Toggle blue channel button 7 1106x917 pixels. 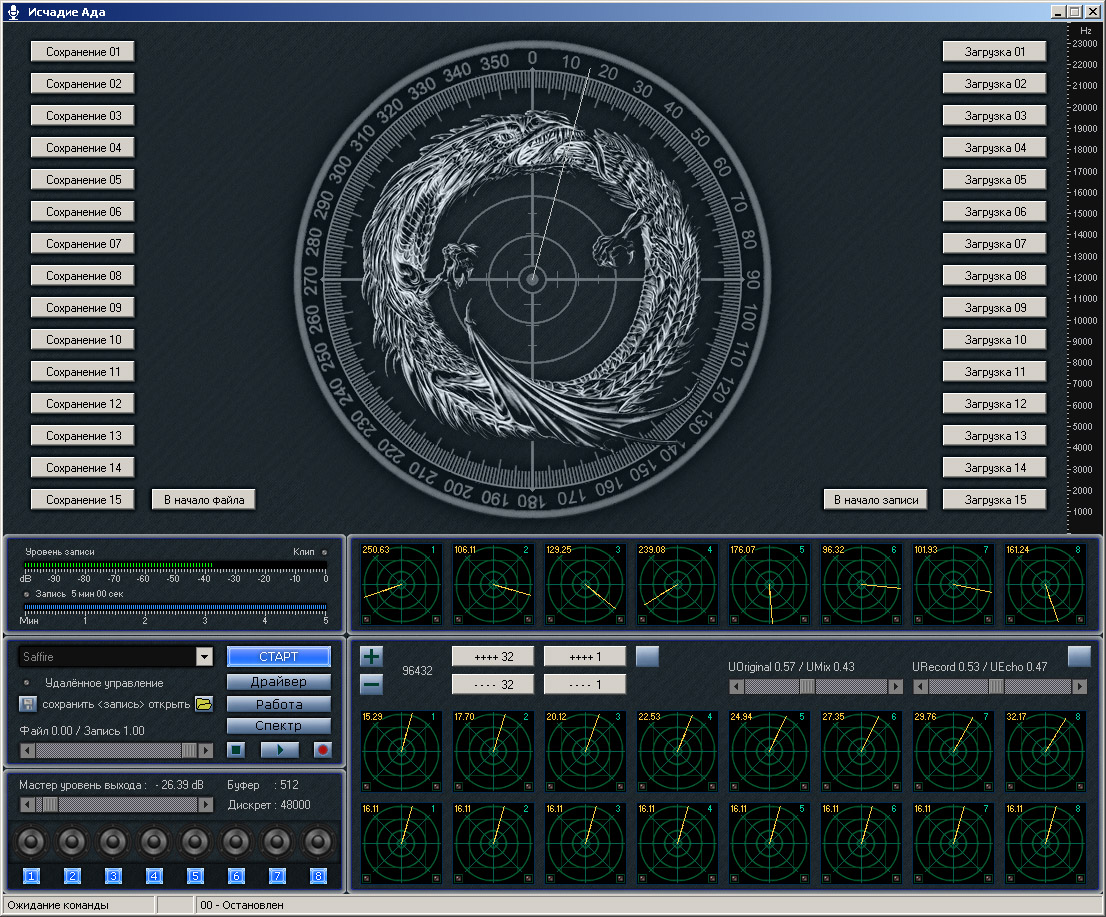point(276,876)
